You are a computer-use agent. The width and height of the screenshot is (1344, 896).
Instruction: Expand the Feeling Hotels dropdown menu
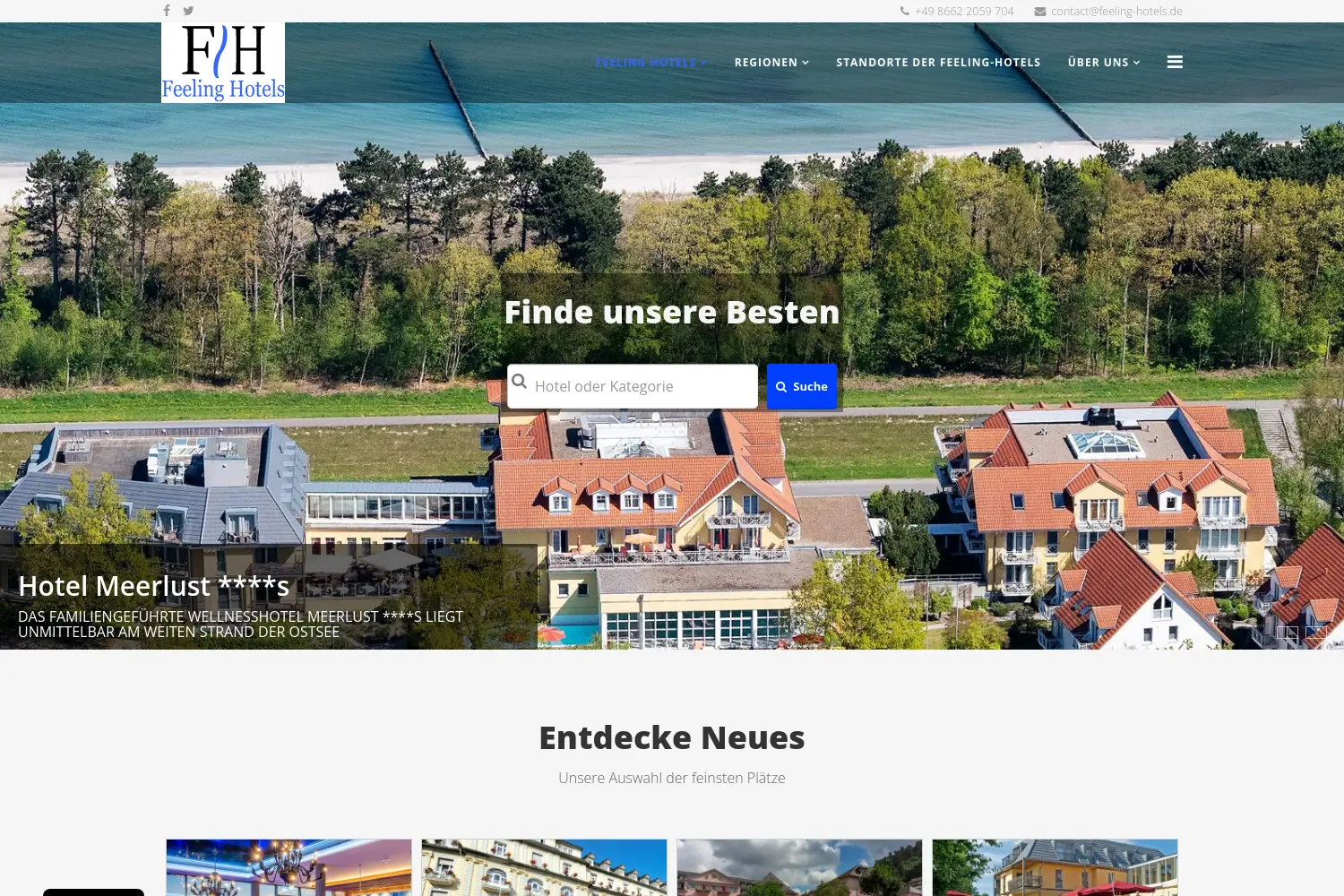(x=651, y=63)
